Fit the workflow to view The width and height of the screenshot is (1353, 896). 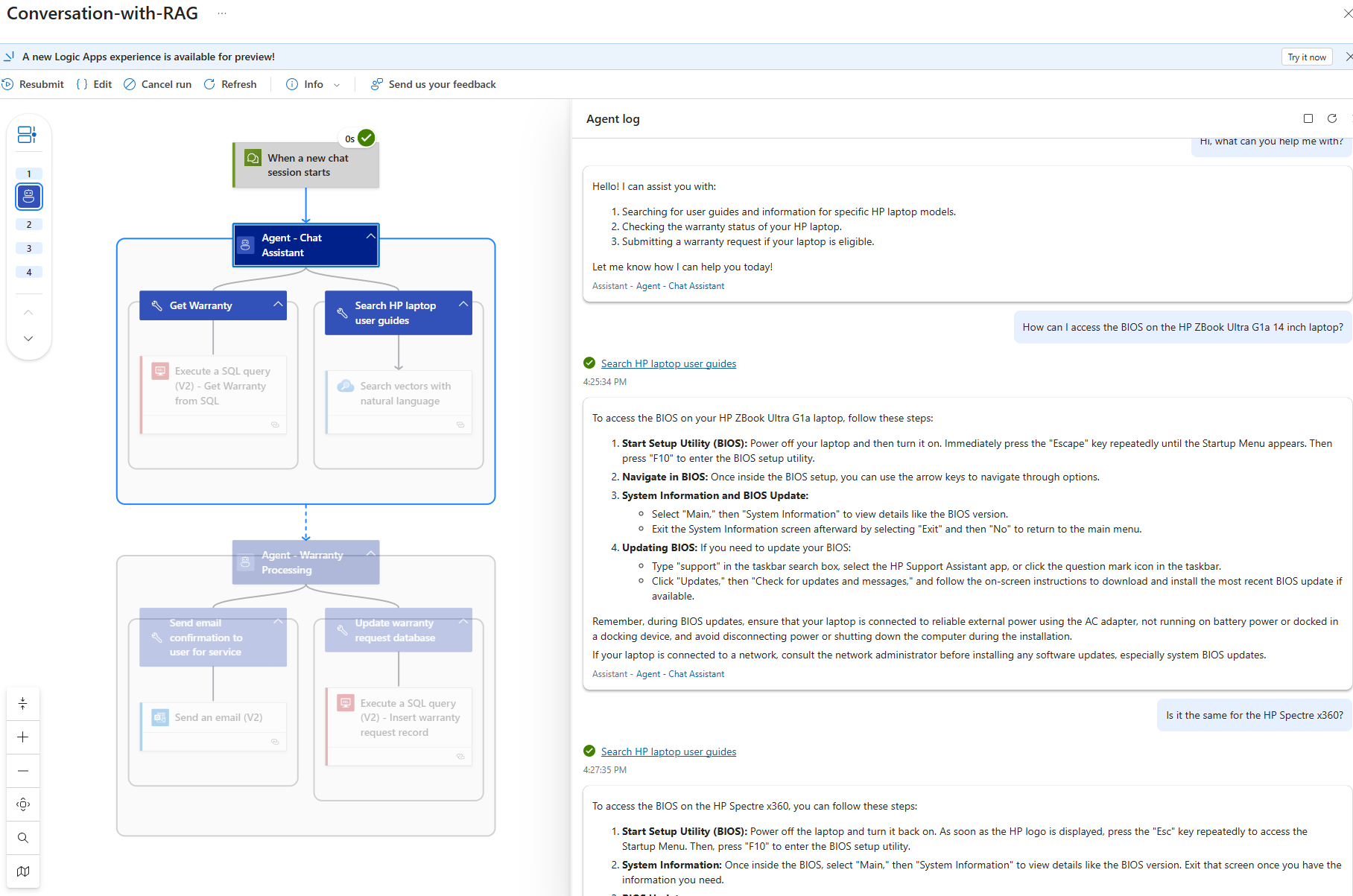(x=23, y=804)
